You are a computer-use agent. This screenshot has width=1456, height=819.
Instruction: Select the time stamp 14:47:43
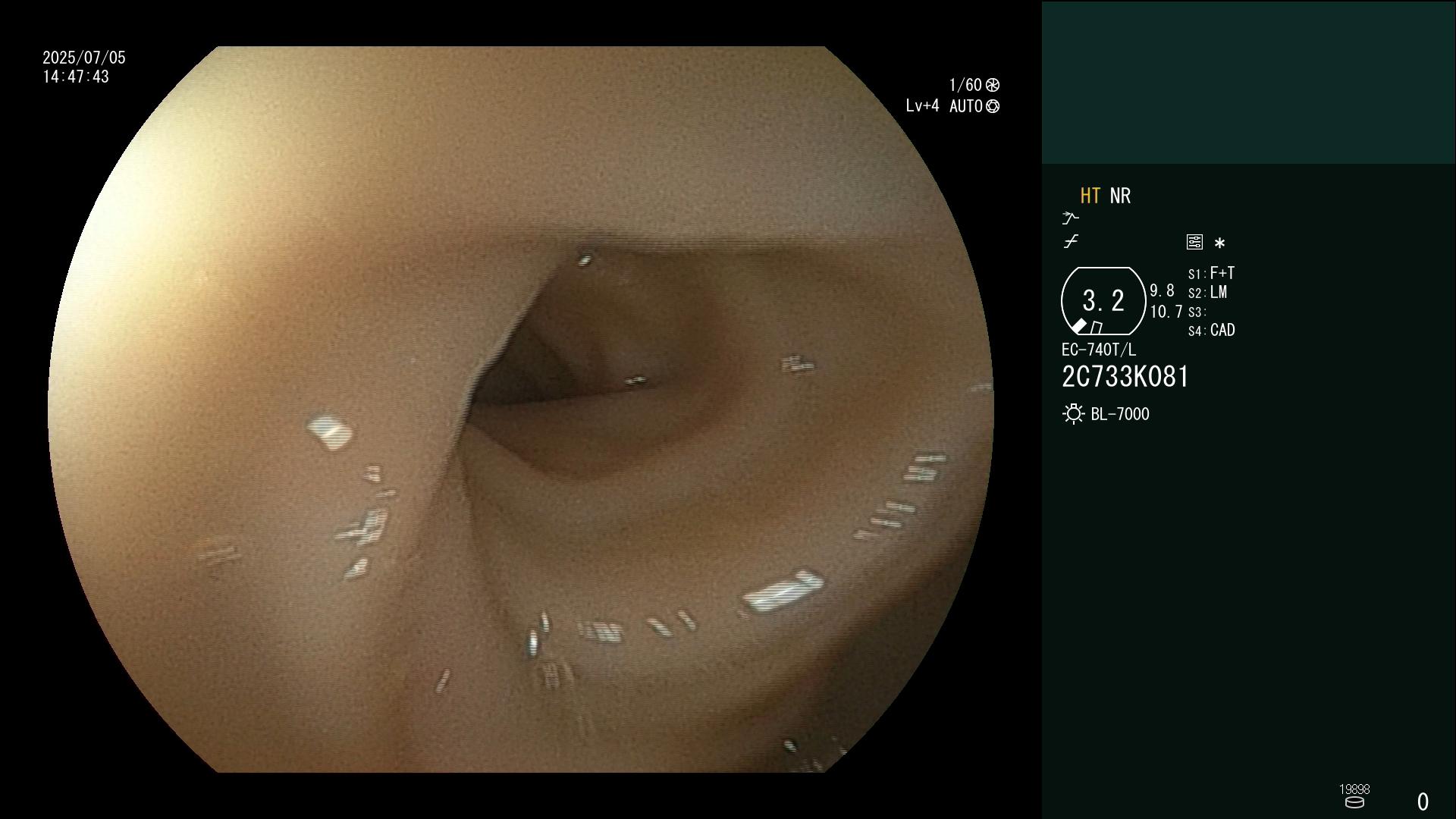point(76,77)
